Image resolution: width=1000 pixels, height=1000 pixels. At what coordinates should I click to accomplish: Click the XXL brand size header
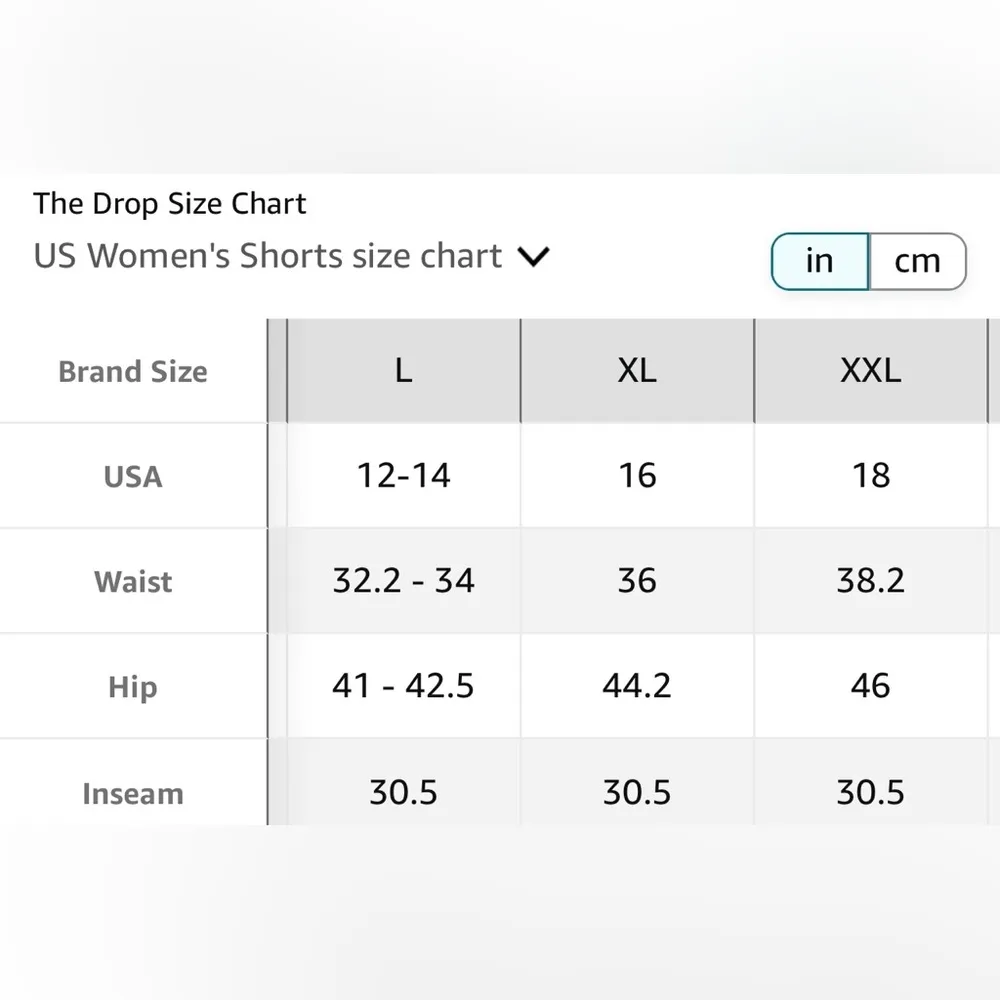tap(871, 371)
